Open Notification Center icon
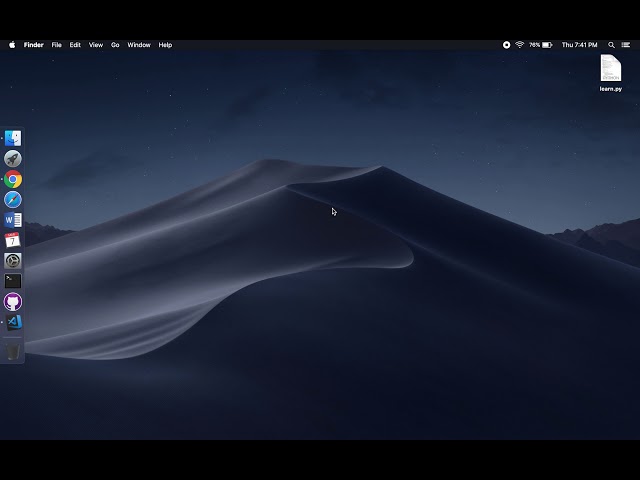640x480 pixels. [626, 45]
